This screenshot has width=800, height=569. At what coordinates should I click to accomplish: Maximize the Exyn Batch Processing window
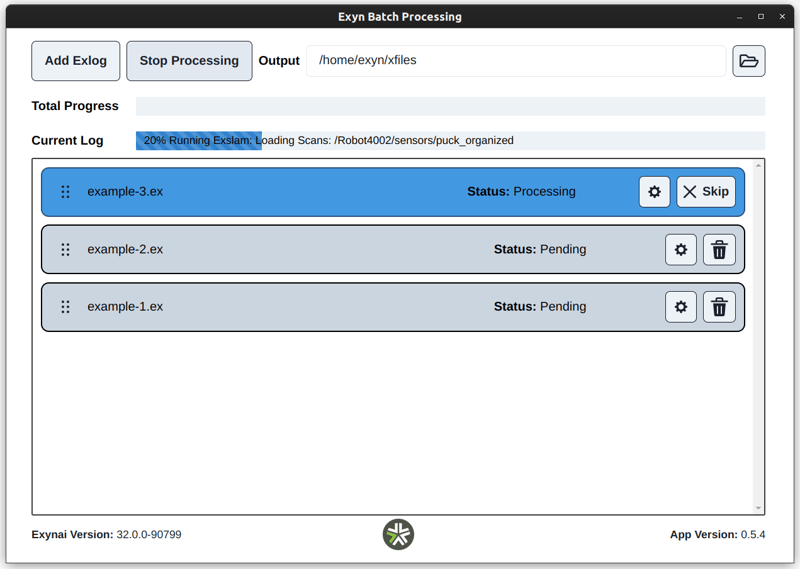coord(760,16)
